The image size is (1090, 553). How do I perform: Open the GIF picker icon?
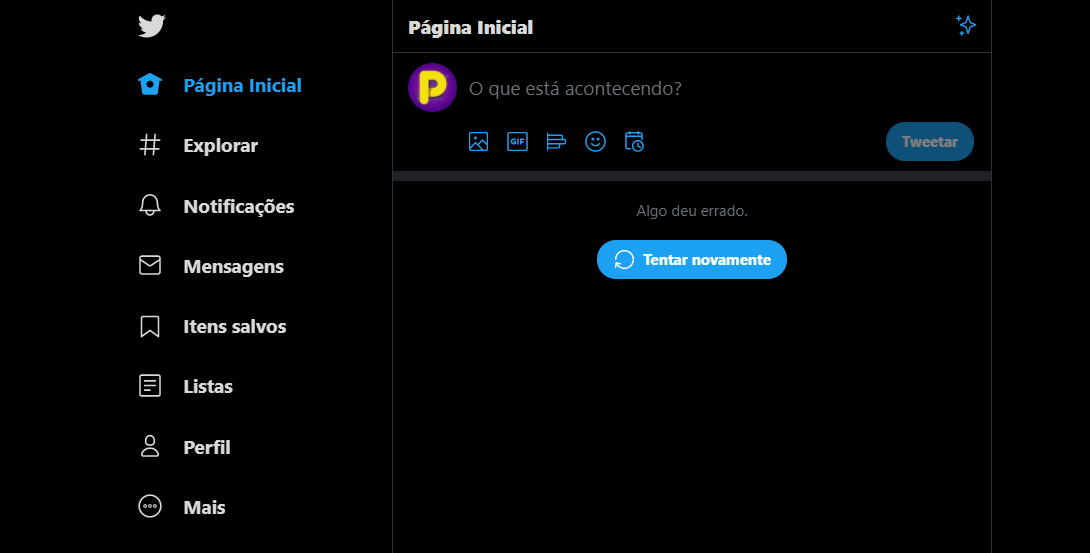(x=517, y=142)
